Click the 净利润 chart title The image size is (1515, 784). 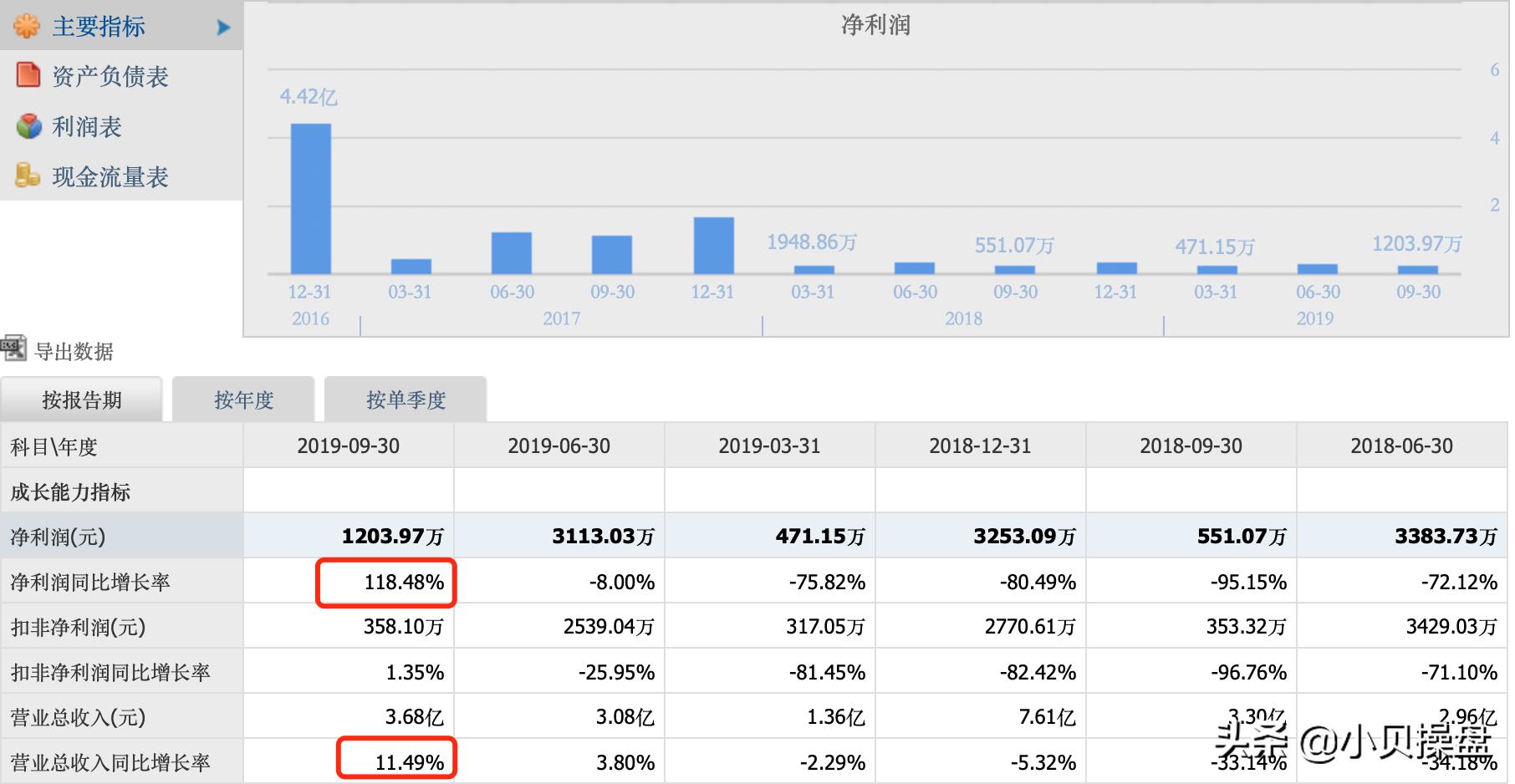pyautogui.click(x=875, y=25)
